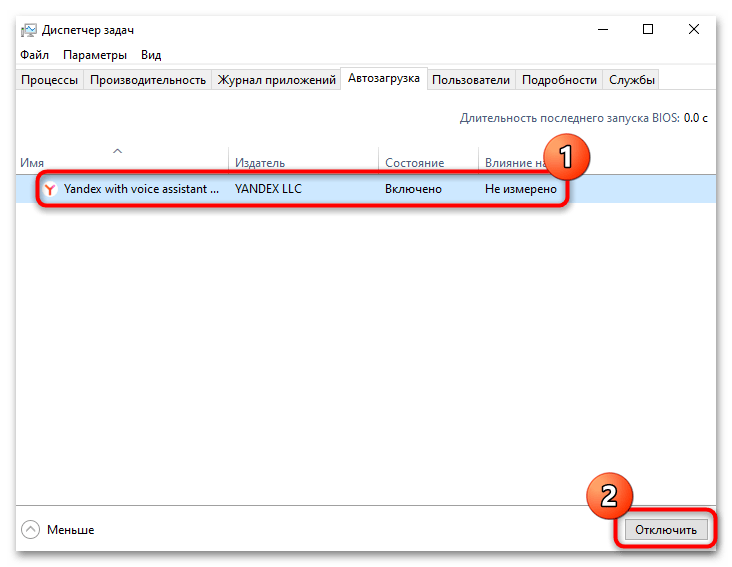Open the Вид menu
Viewport: 732px width, 567px height.
[151, 55]
